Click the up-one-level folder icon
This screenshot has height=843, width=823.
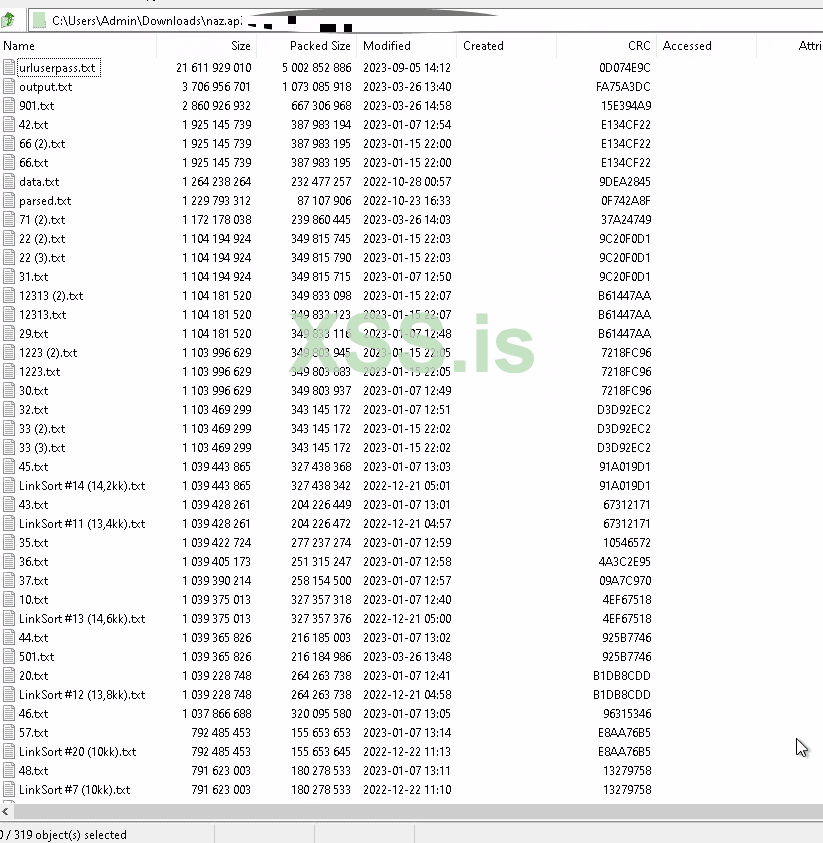pos(8,20)
